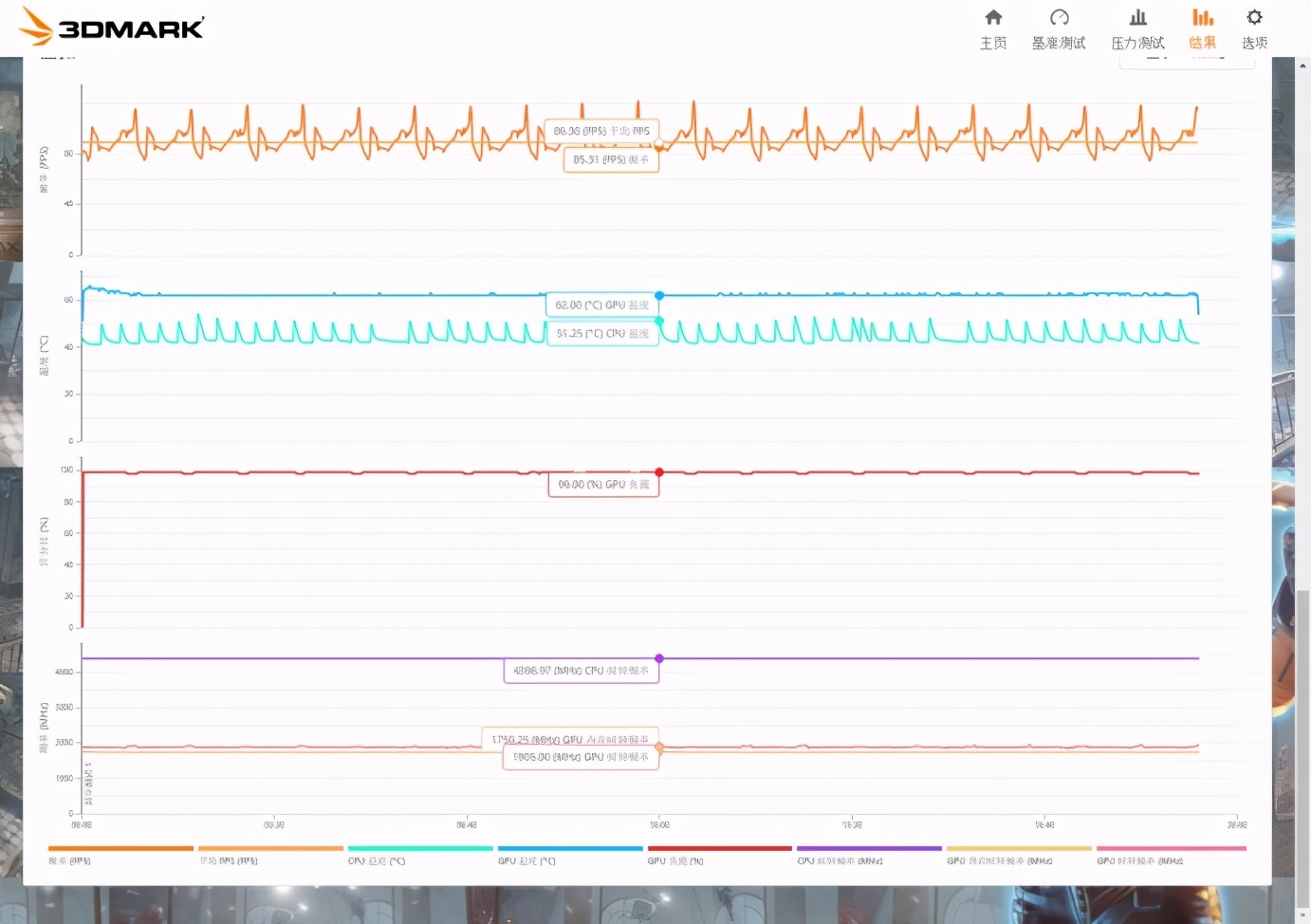Open 选项 options gear icon
The height and width of the screenshot is (924, 1311).
[1254, 28]
